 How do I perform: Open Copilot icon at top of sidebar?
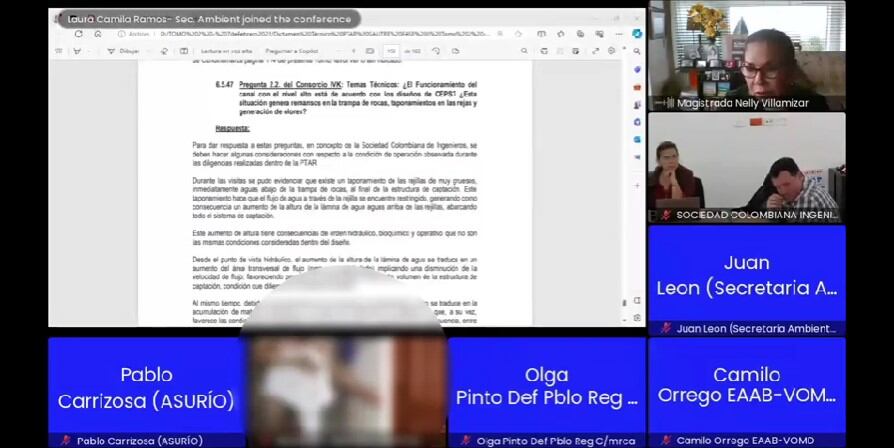(637, 34)
